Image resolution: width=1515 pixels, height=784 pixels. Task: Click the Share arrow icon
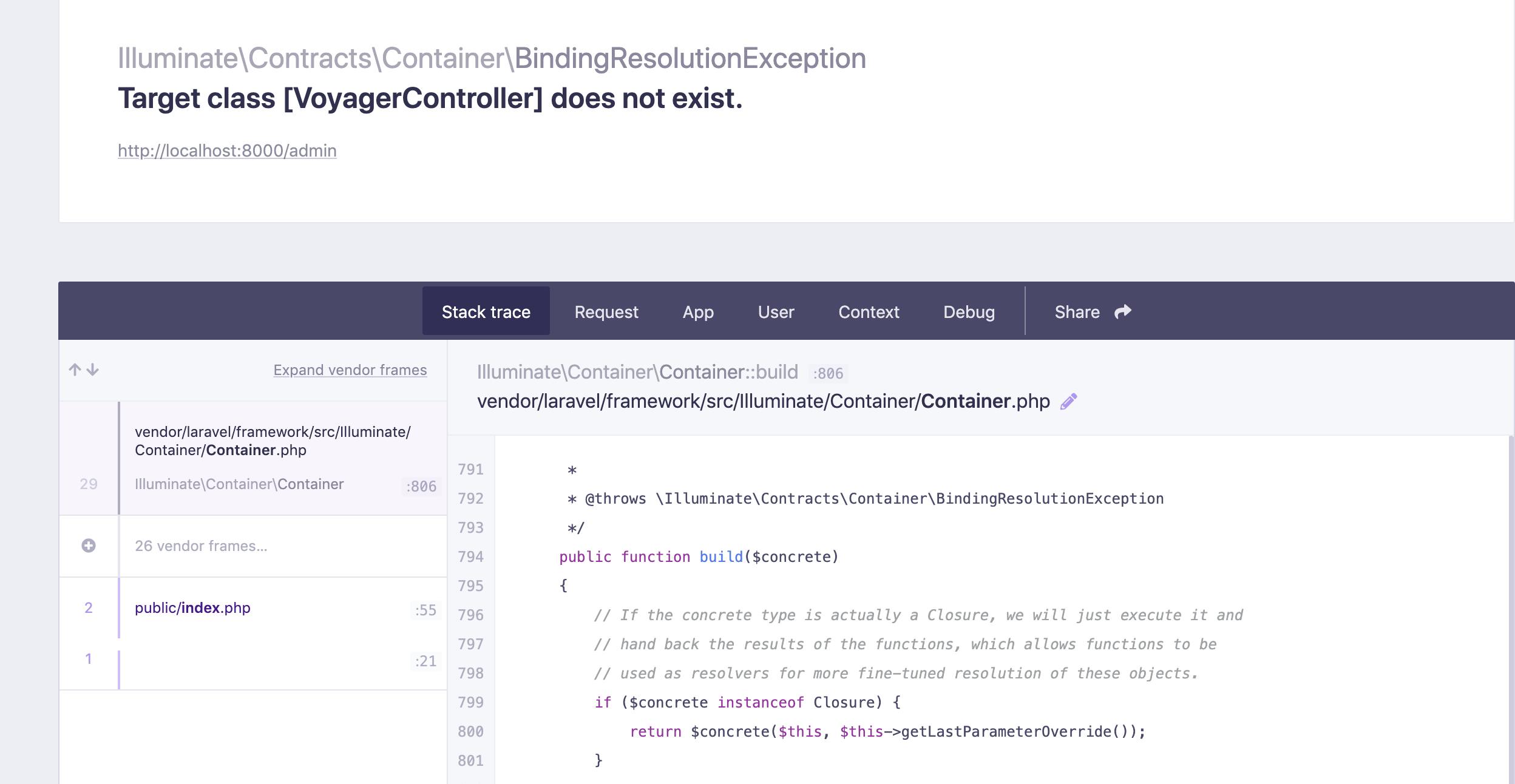1123,311
